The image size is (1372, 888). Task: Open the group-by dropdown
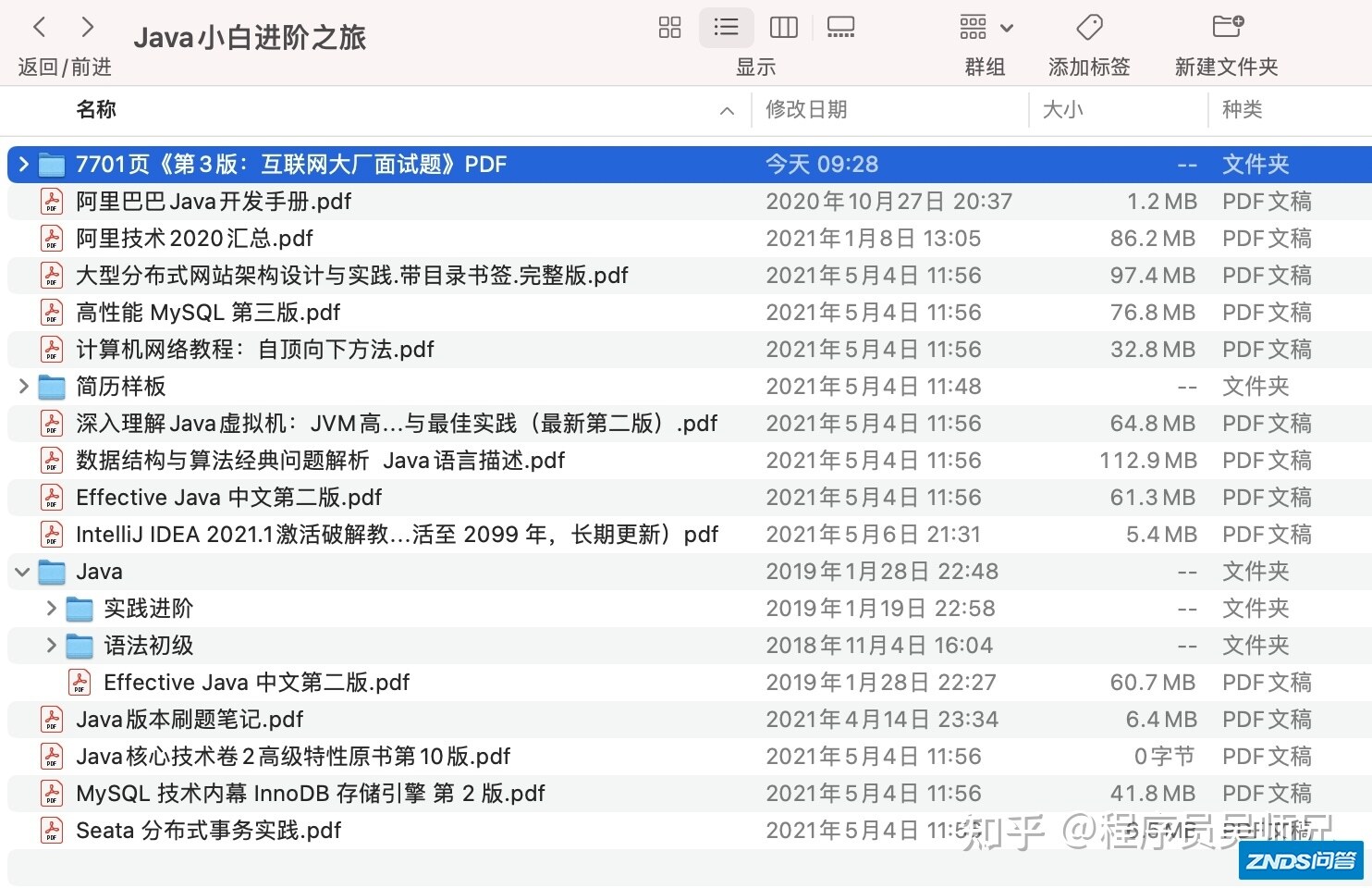986,28
